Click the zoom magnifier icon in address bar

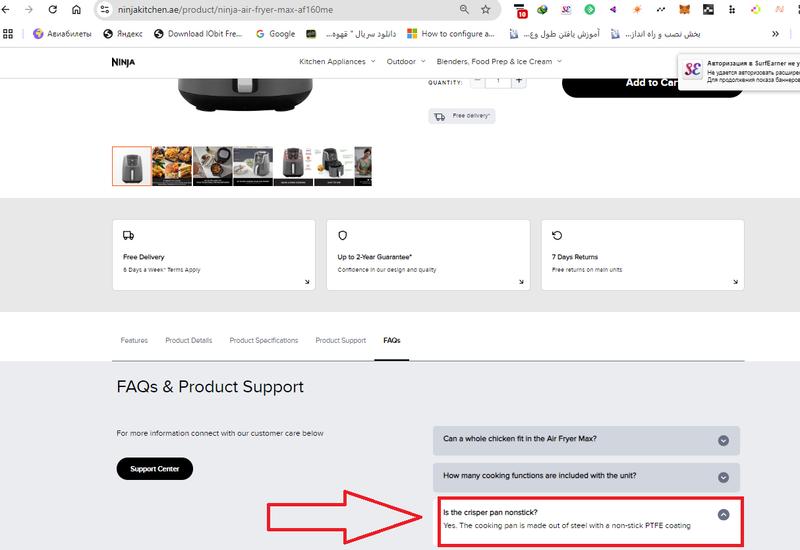(464, 9)
